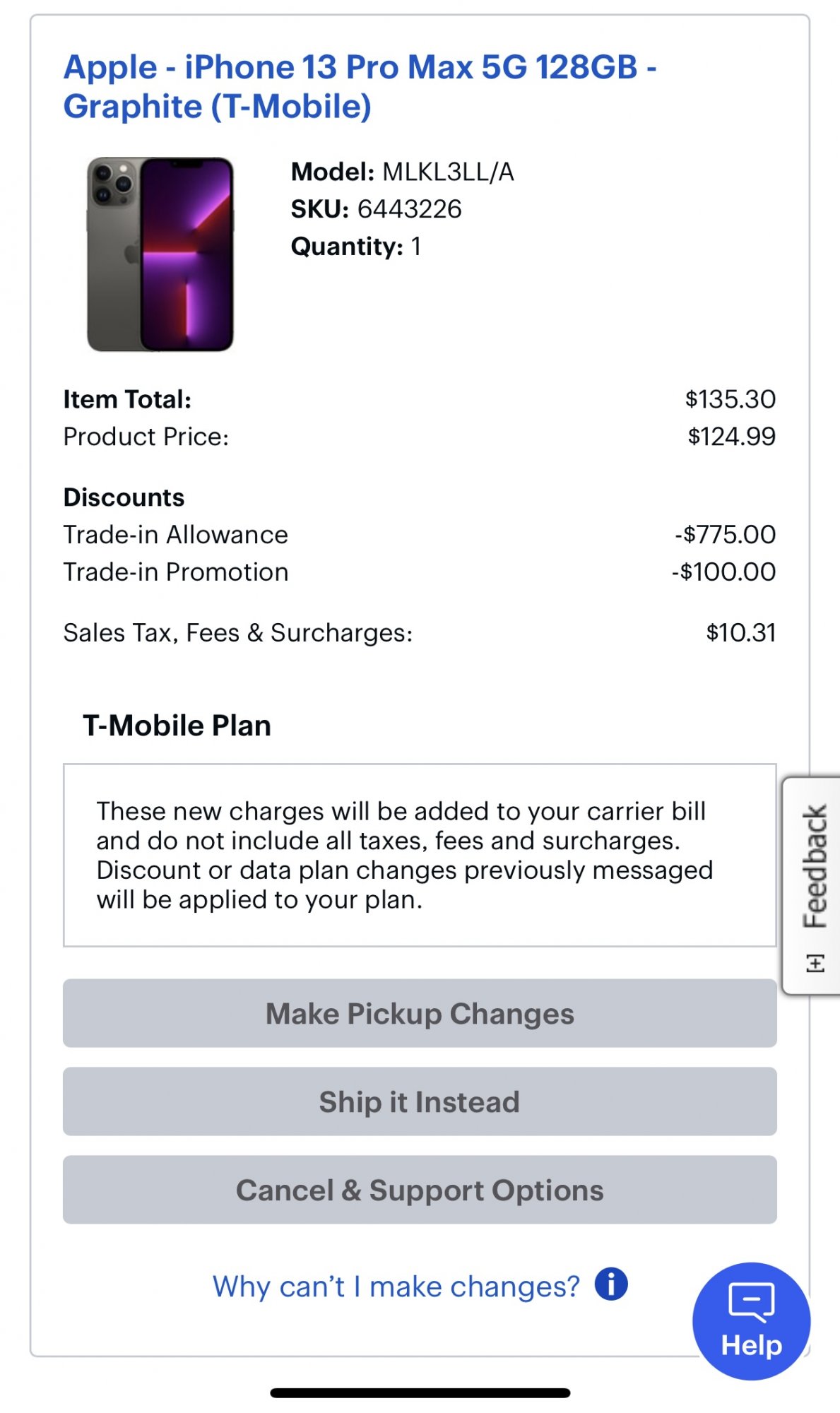Tap the model number MLKL3LL/A

[448, 172]
